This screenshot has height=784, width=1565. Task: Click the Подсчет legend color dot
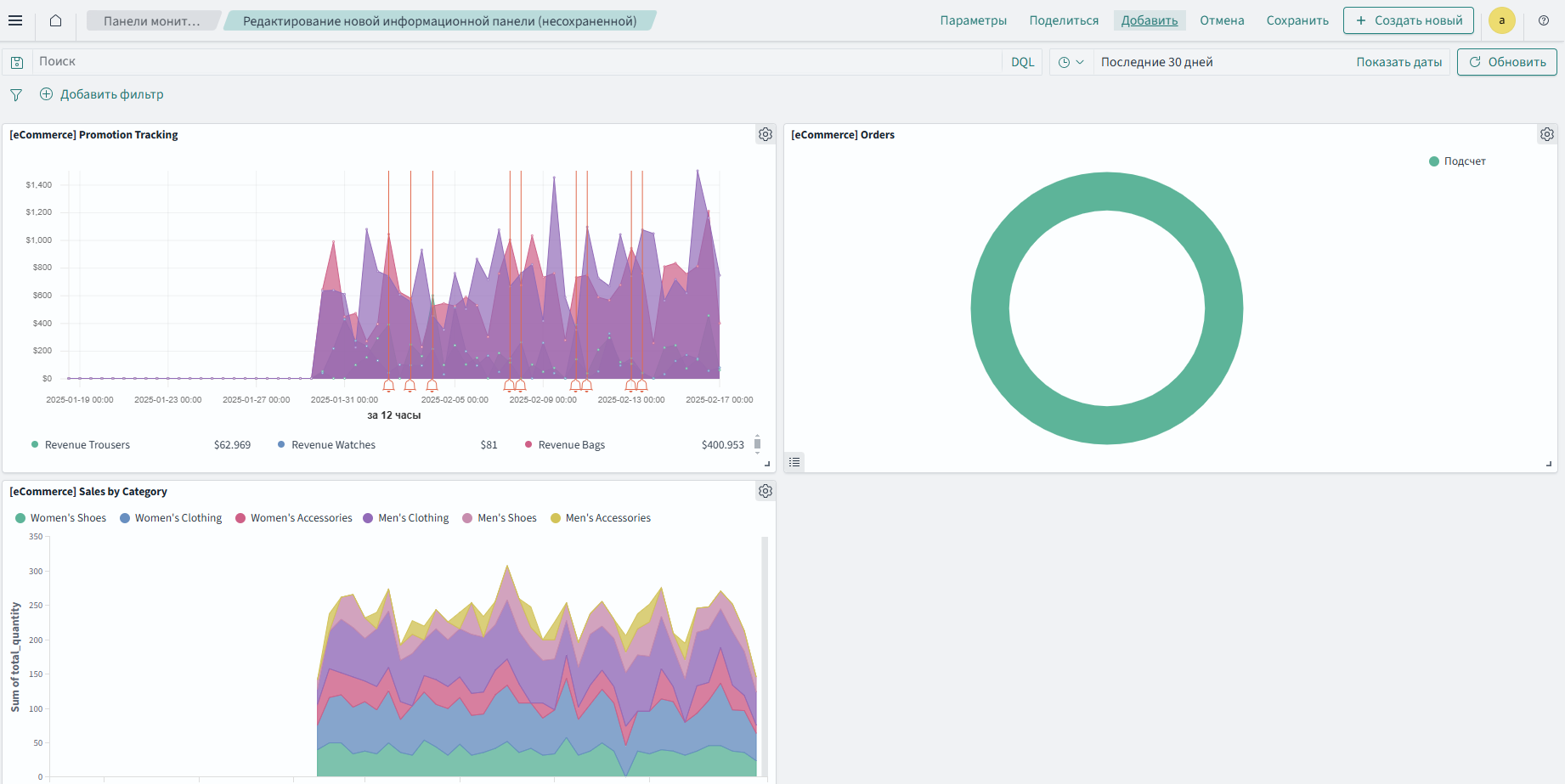click(1434, 161)
